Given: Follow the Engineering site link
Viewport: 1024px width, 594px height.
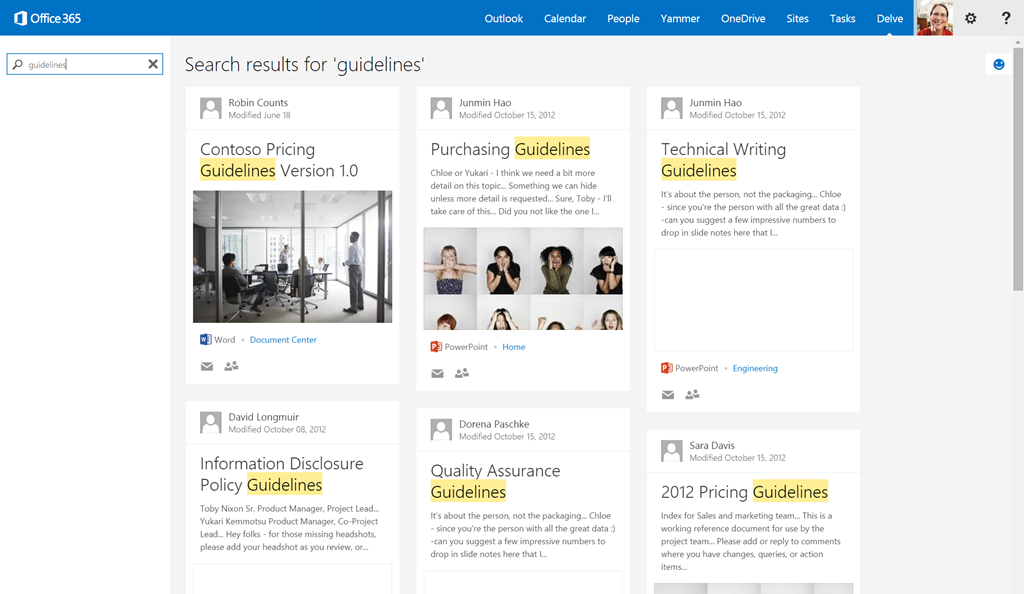Looking at the screenshot, I should point(755,368).
